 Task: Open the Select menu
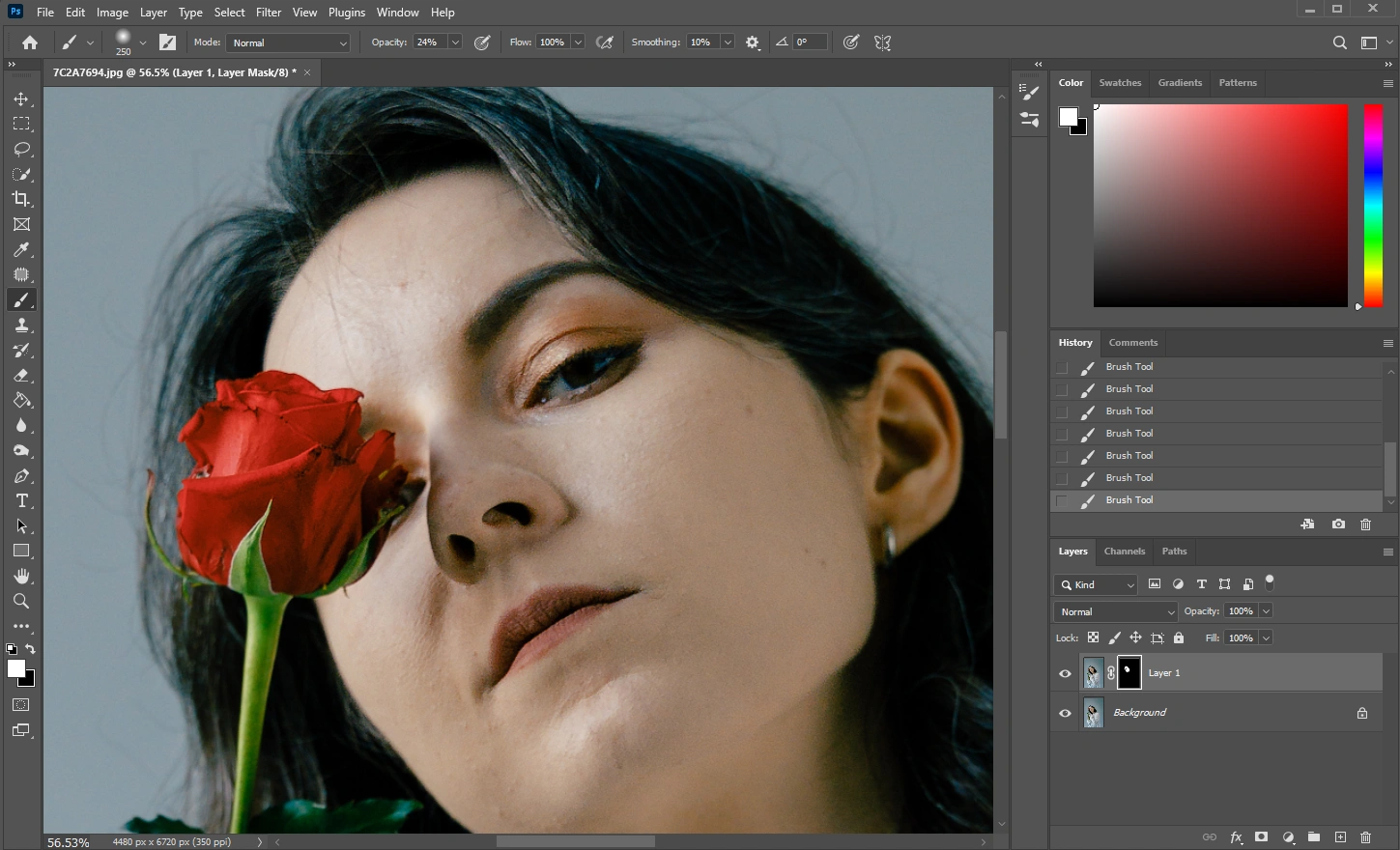click(229, 13)
